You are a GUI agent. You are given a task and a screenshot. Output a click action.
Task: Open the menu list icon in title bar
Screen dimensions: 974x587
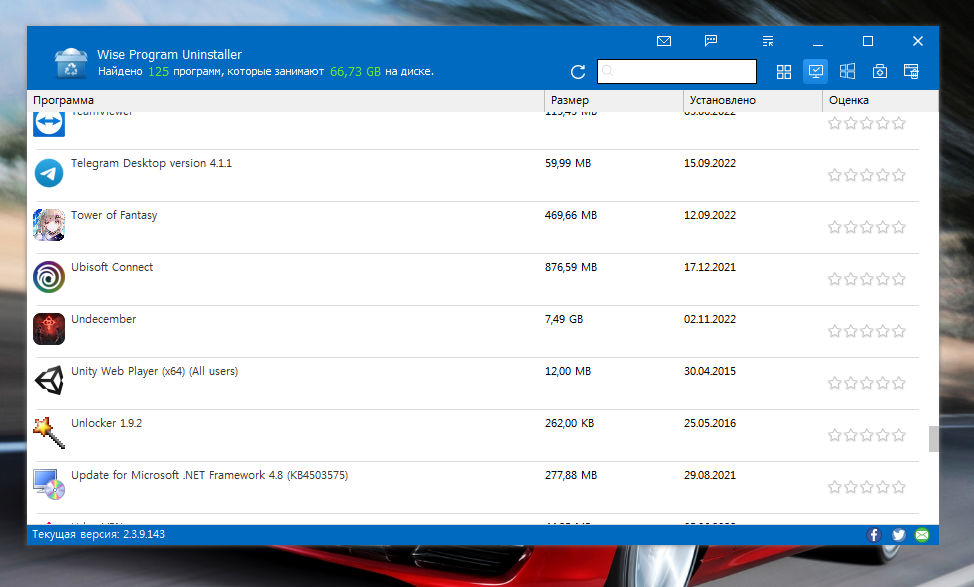768,41
